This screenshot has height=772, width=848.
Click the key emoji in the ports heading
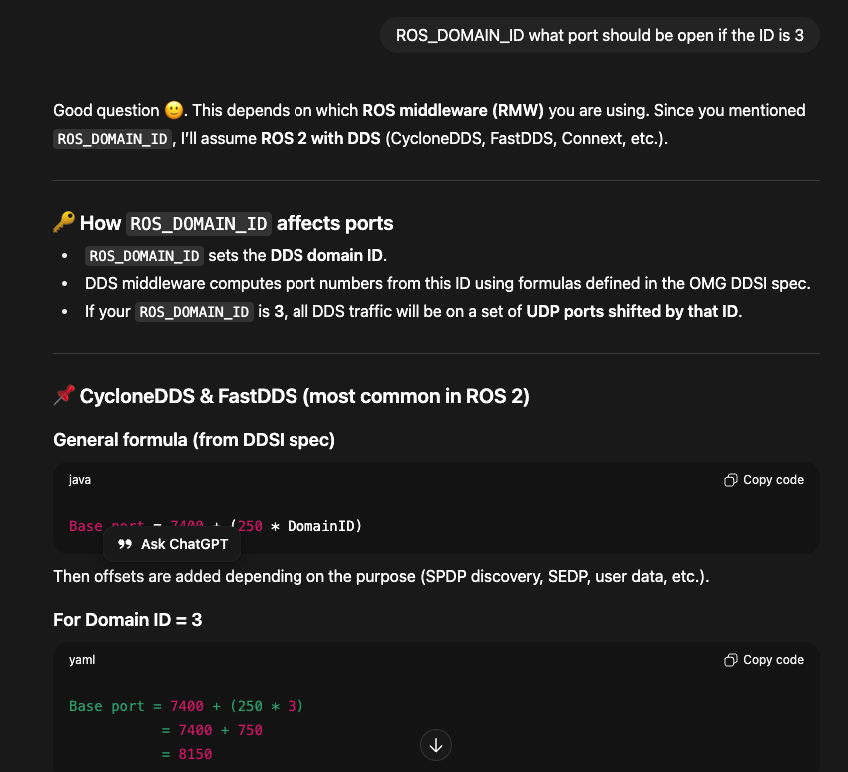pyautogui.click(x=63, y=222)
